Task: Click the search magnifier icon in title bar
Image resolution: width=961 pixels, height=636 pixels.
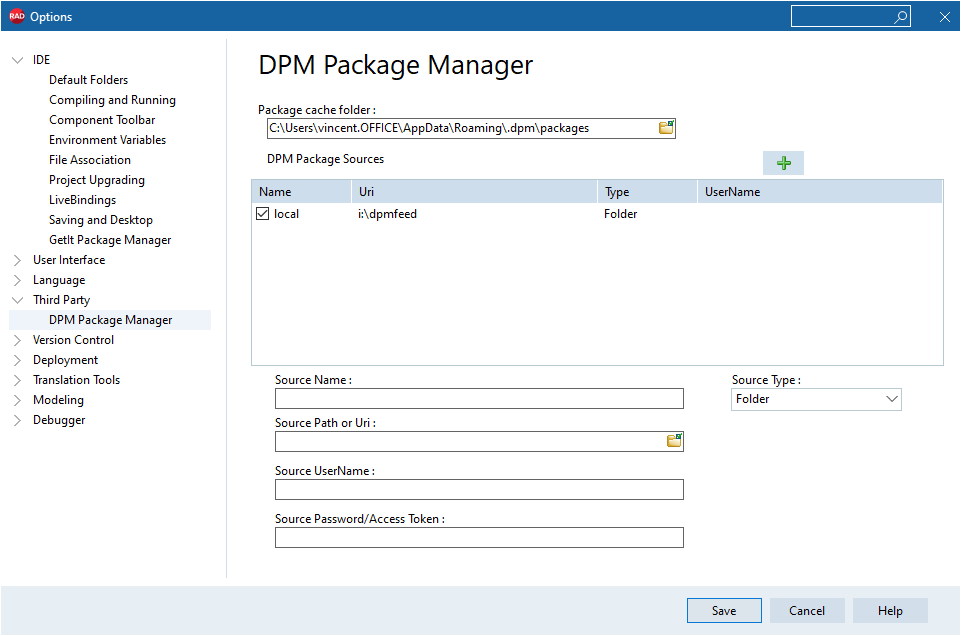Action: pos(900,17)
